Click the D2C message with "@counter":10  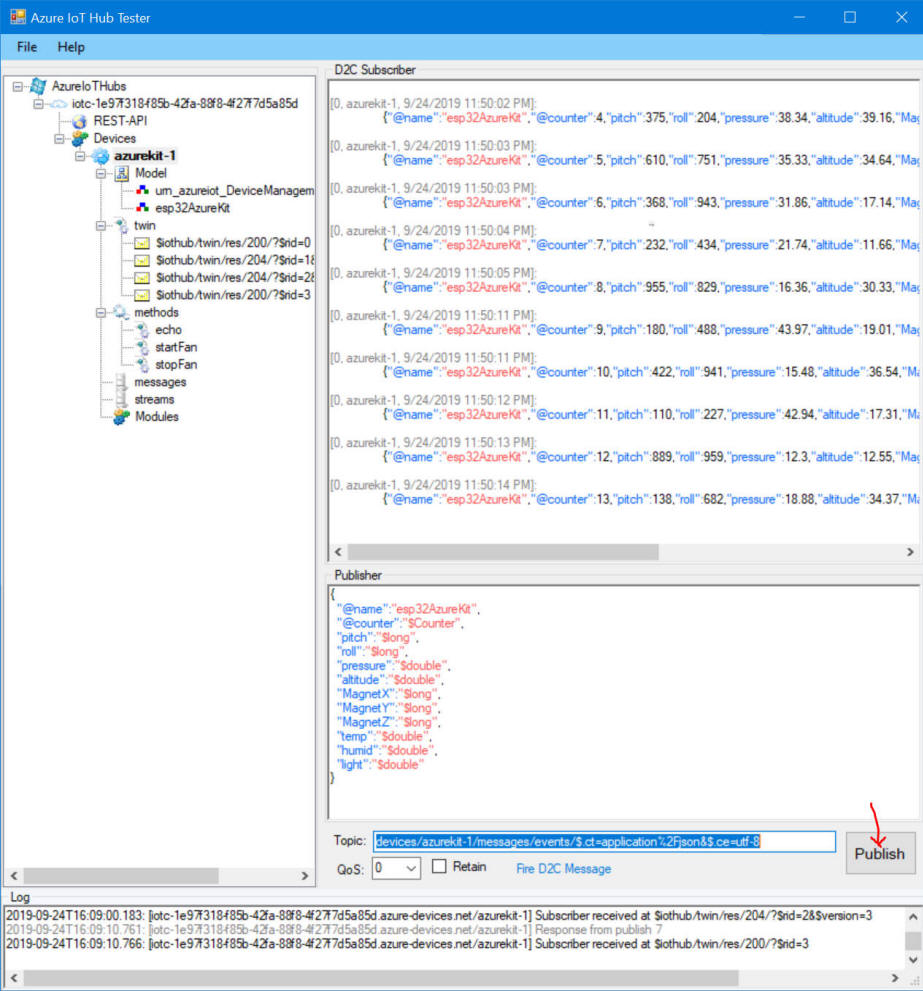[651, 372]
